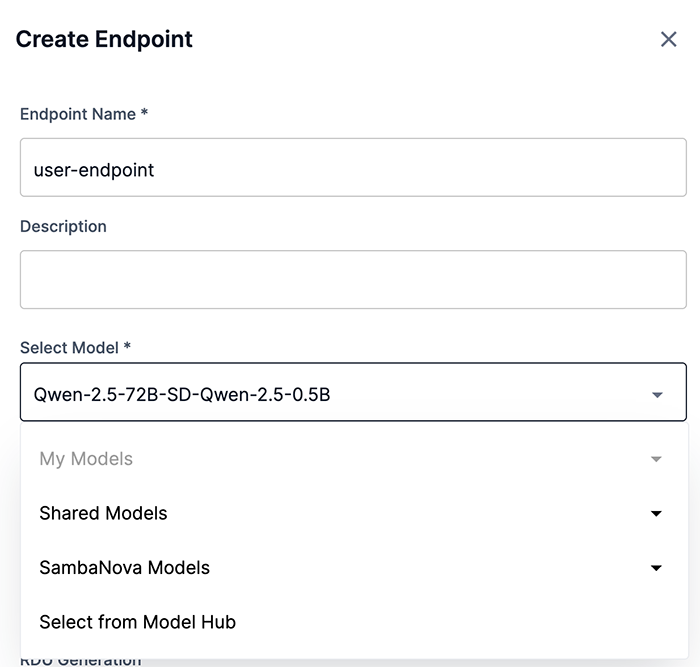The image size is (700, 667).
Task: Click the required asterisk beside Select Model
Action: coord(128,347)
